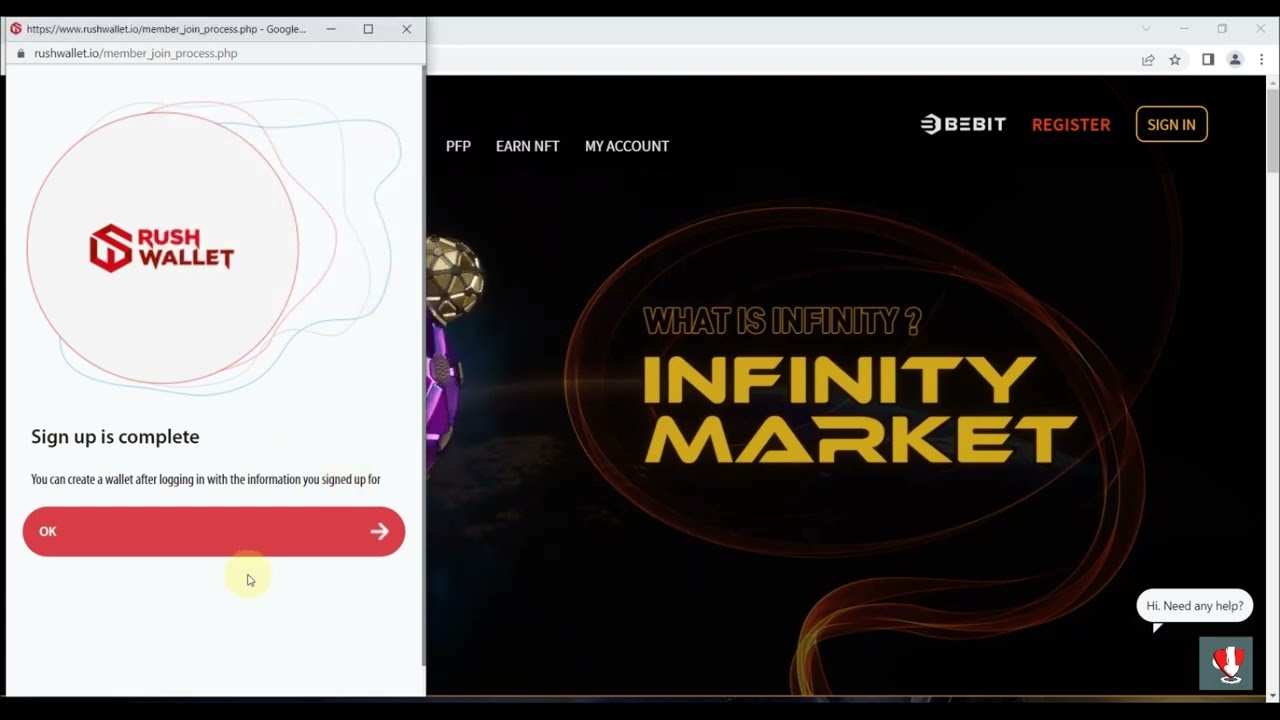Click the share icon in Chrome toolbar

[1148, 60]
